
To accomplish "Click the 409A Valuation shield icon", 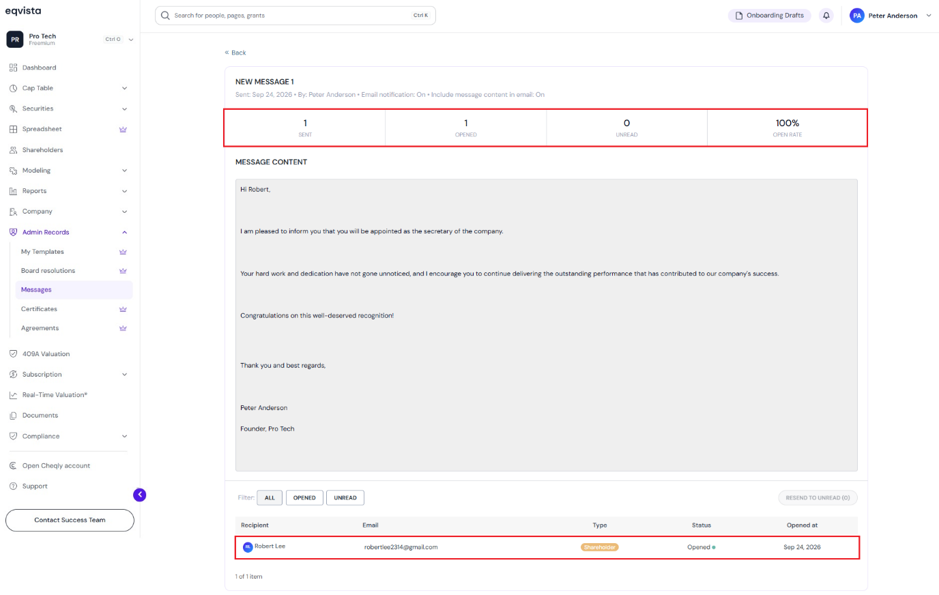I will [x=13, y=354].
